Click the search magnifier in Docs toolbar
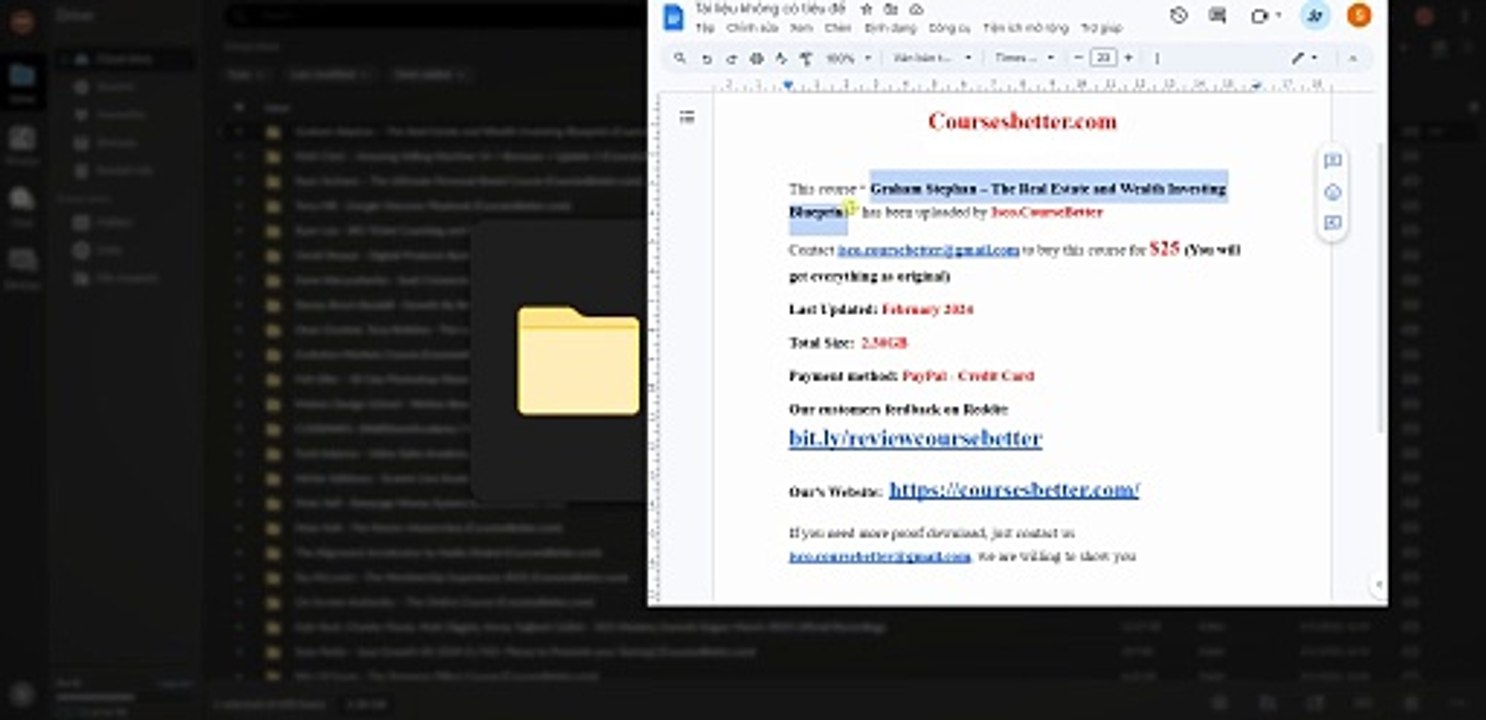Screen dimensions: 1486x720 click(x=681, y=58)
